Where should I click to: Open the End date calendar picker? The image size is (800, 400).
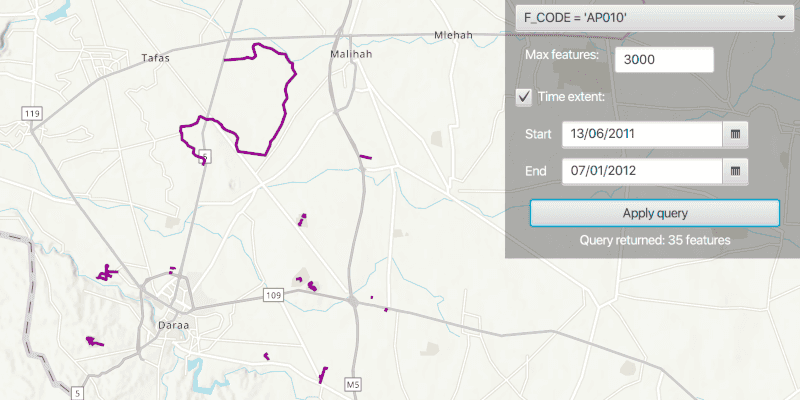click(735, 172)
